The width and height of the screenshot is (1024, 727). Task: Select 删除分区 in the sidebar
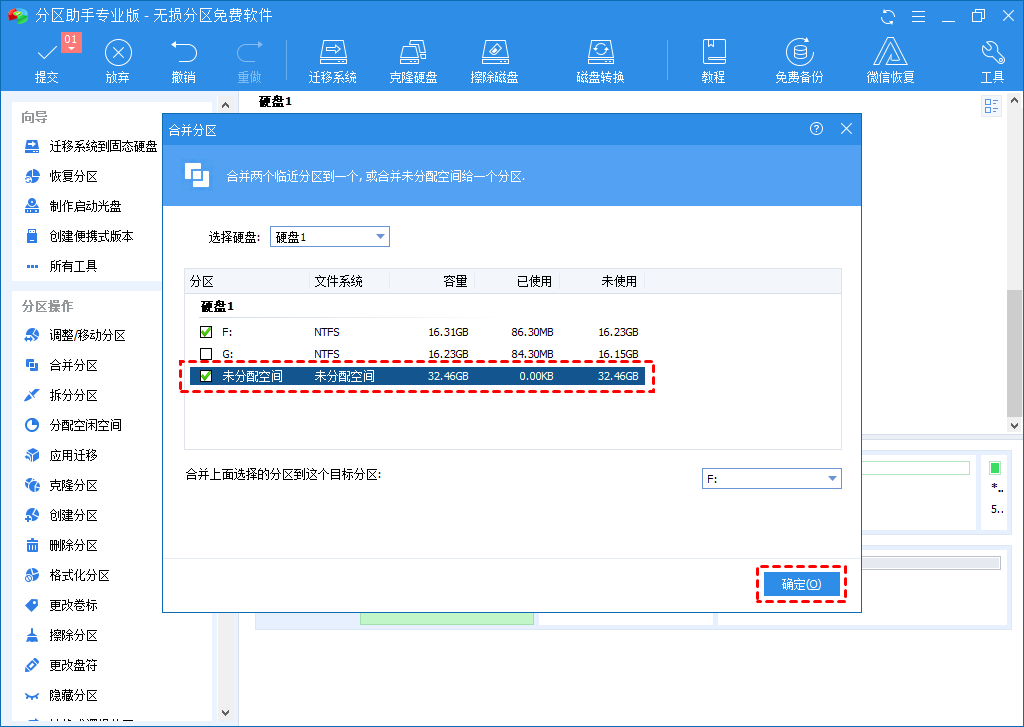[73, 545]
